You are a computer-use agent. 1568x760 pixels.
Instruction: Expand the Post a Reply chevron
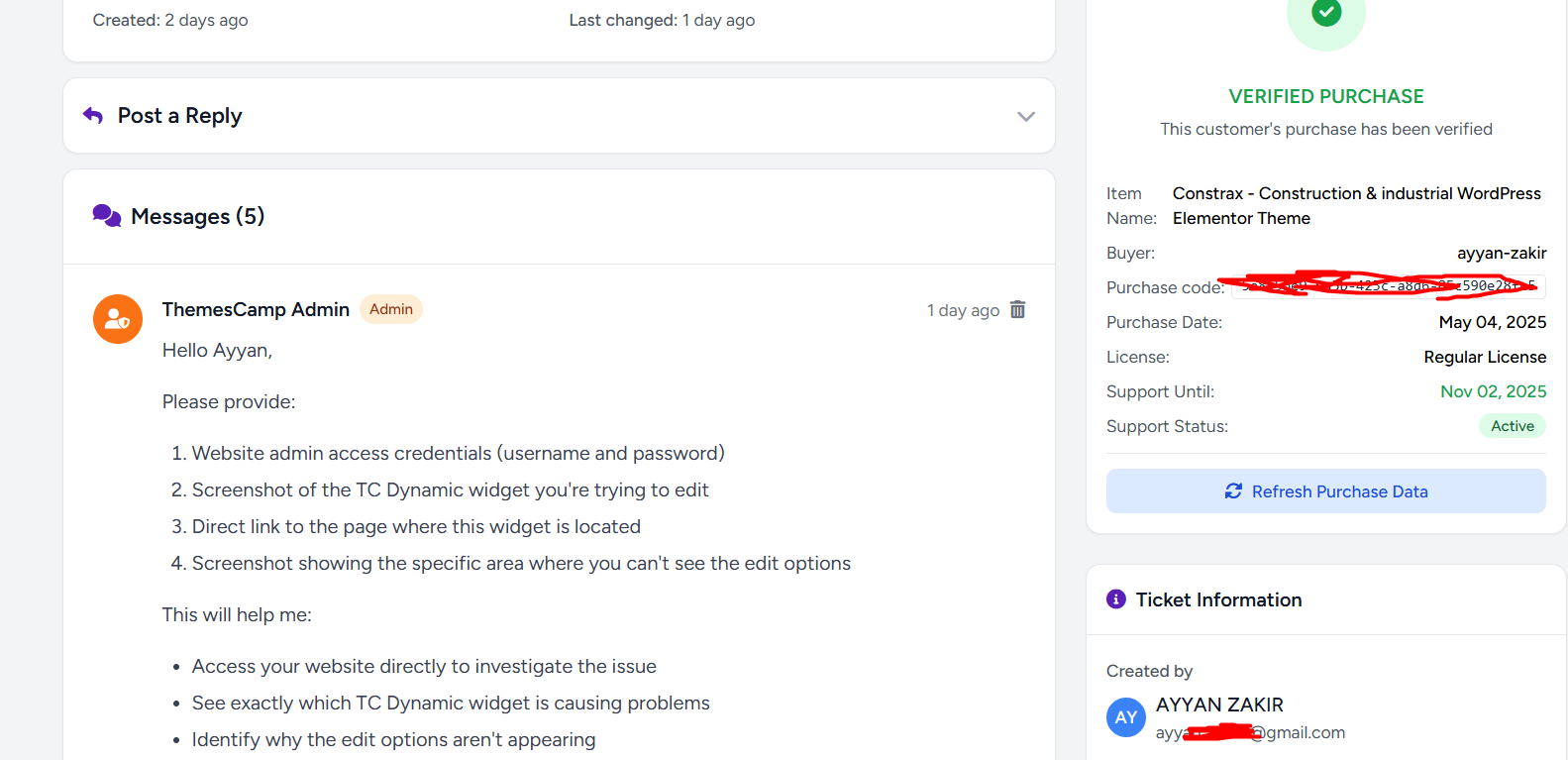click(x=1026, y=116)
